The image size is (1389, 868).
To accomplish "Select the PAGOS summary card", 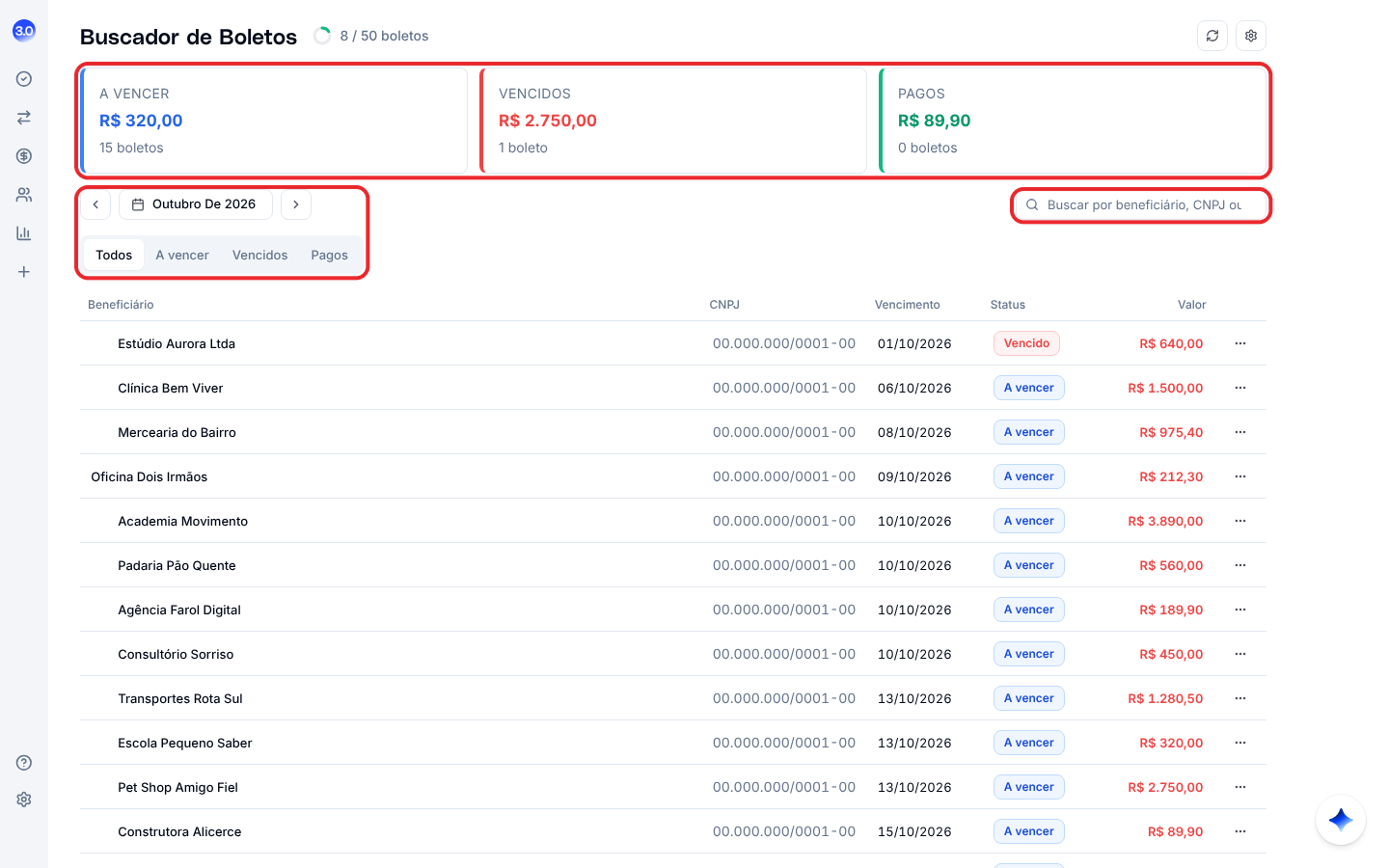I will (1074, 121).
